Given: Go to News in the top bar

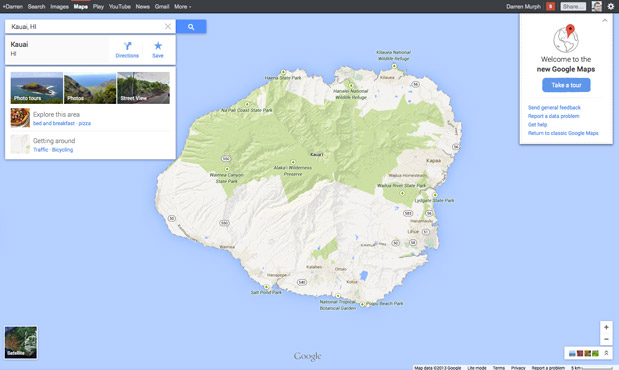Looking at the screenshot, I should pyautogui.click(x=143, y=6).
